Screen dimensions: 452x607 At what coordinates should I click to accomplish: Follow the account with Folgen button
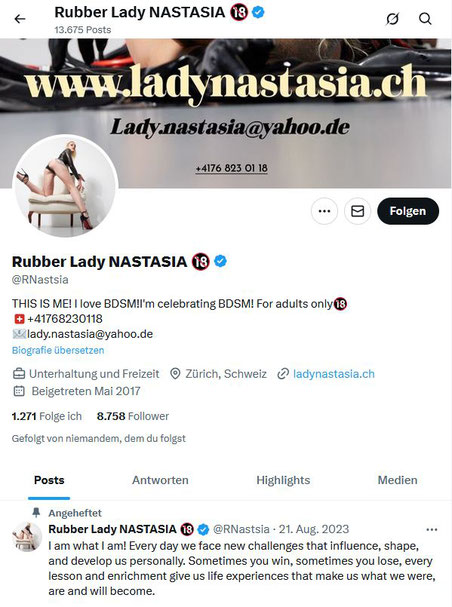click(408, 211)
